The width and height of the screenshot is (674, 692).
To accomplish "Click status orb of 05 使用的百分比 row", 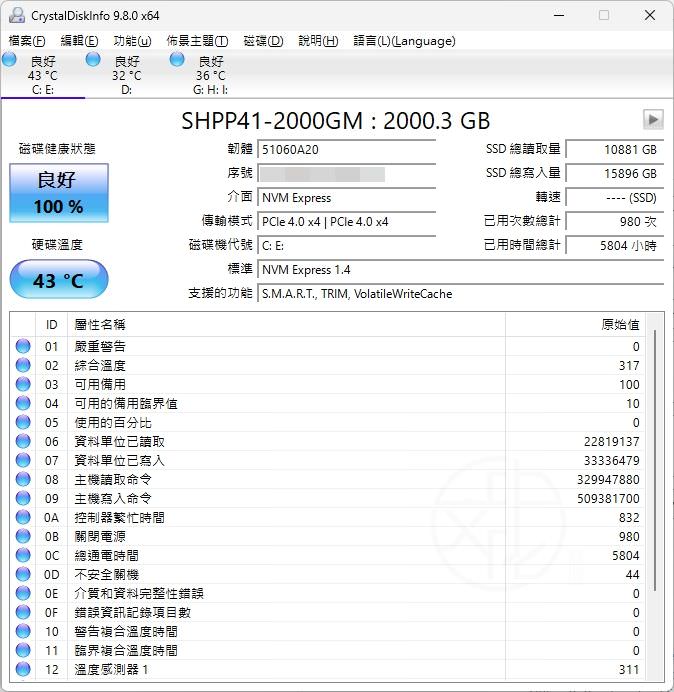I will coord(23,422).
